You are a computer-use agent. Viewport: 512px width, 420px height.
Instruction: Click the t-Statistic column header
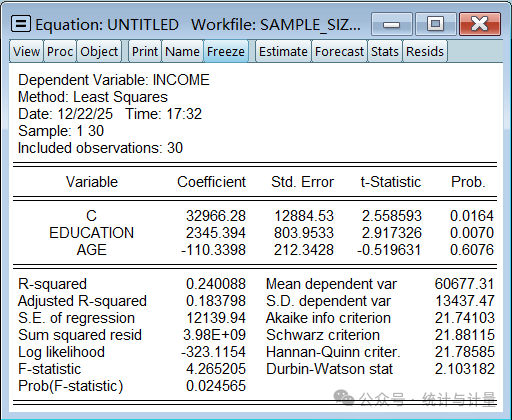click(x=391, y=182)
